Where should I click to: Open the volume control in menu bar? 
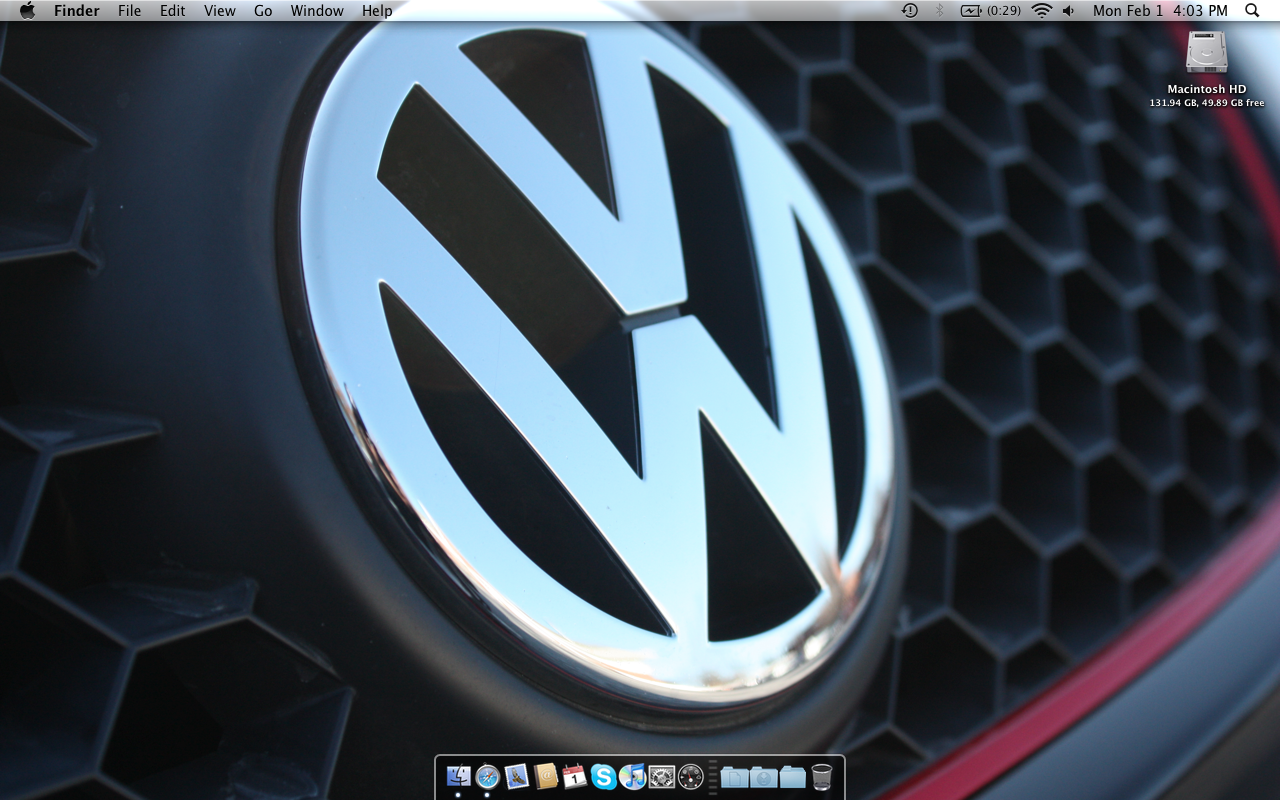click(1068, 11)
